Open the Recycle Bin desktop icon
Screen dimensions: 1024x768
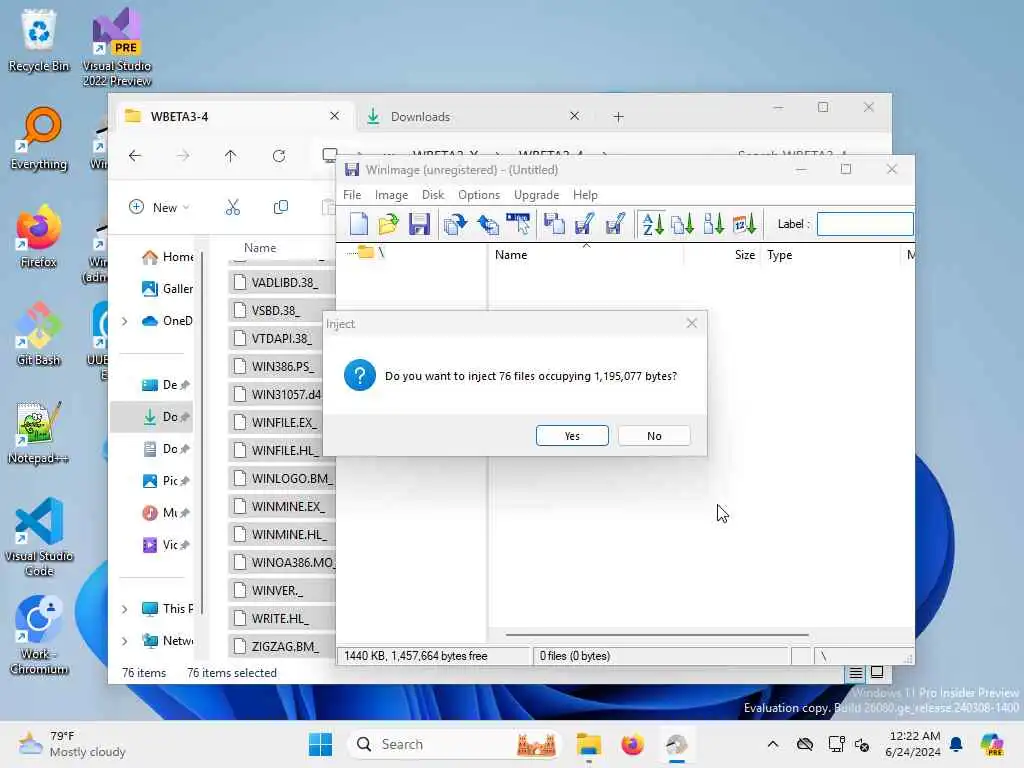[39, 40]
